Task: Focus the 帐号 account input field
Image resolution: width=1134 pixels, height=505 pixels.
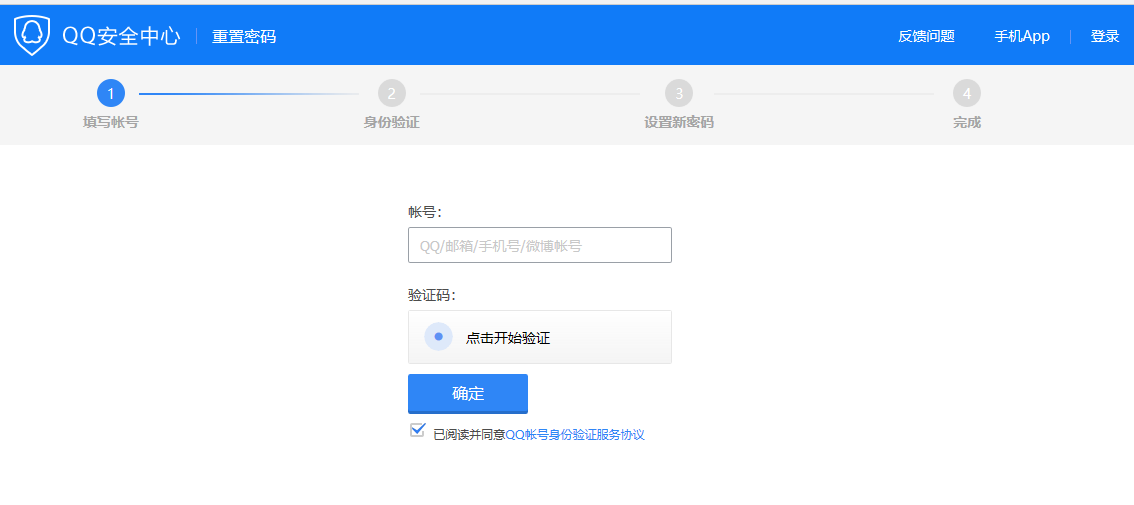Action: [x=540, y=245]
